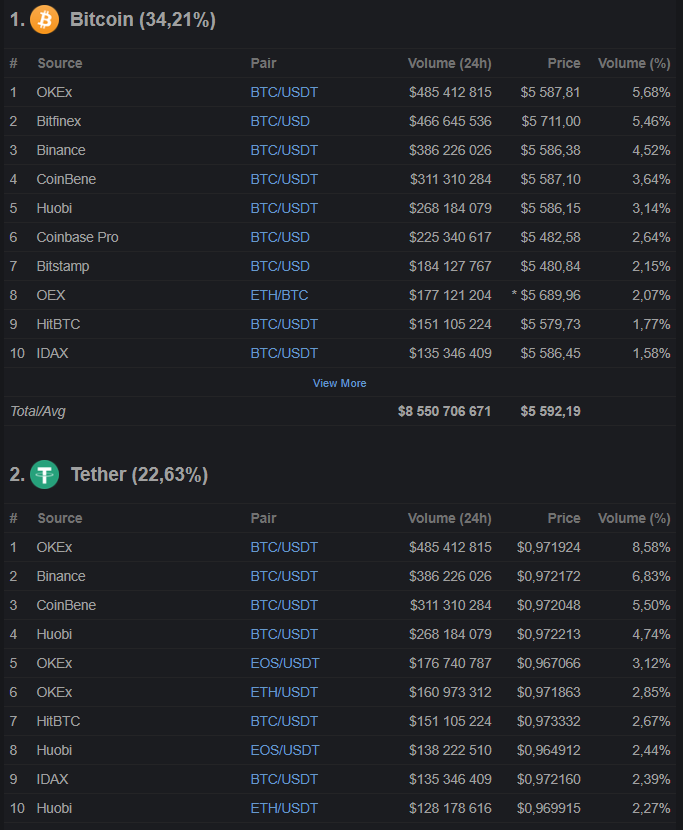Click the Tether (22,63%) heading
This screenshot has height=830, width=683.
pos(139,474)
